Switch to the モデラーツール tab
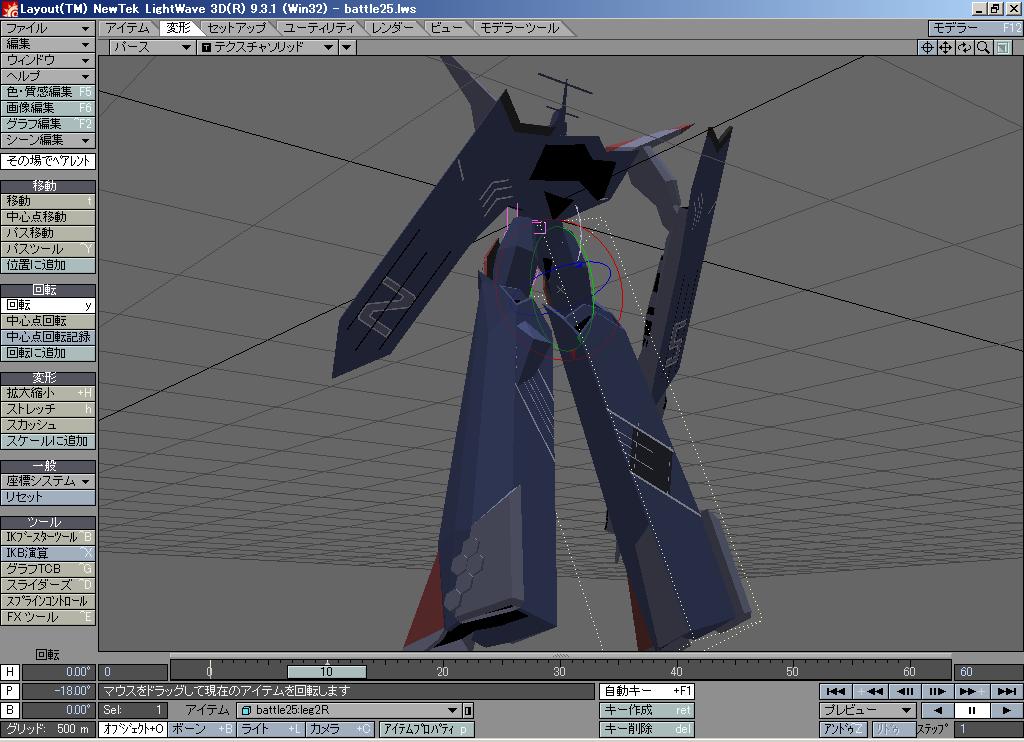This screenshot has height=742, width=1024. click(520, 28)
